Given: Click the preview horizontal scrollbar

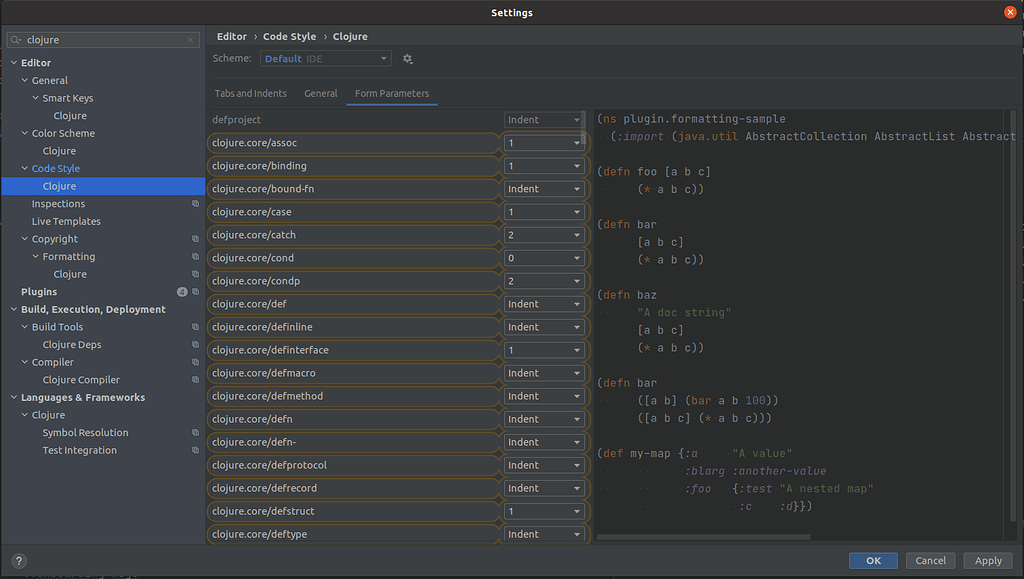Looking at the screenshot, I should pos(703,537).
